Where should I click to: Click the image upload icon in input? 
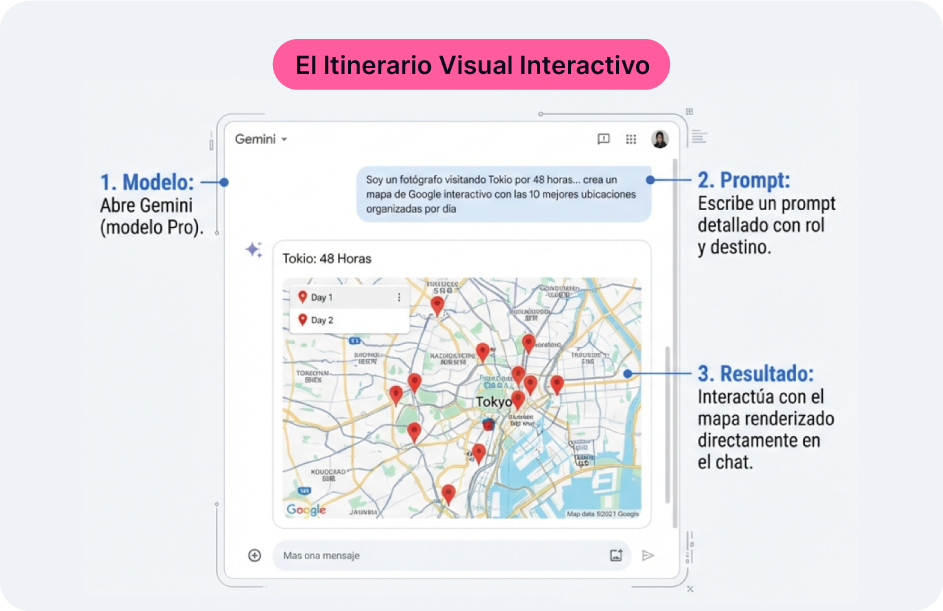[x=616, y=555]
